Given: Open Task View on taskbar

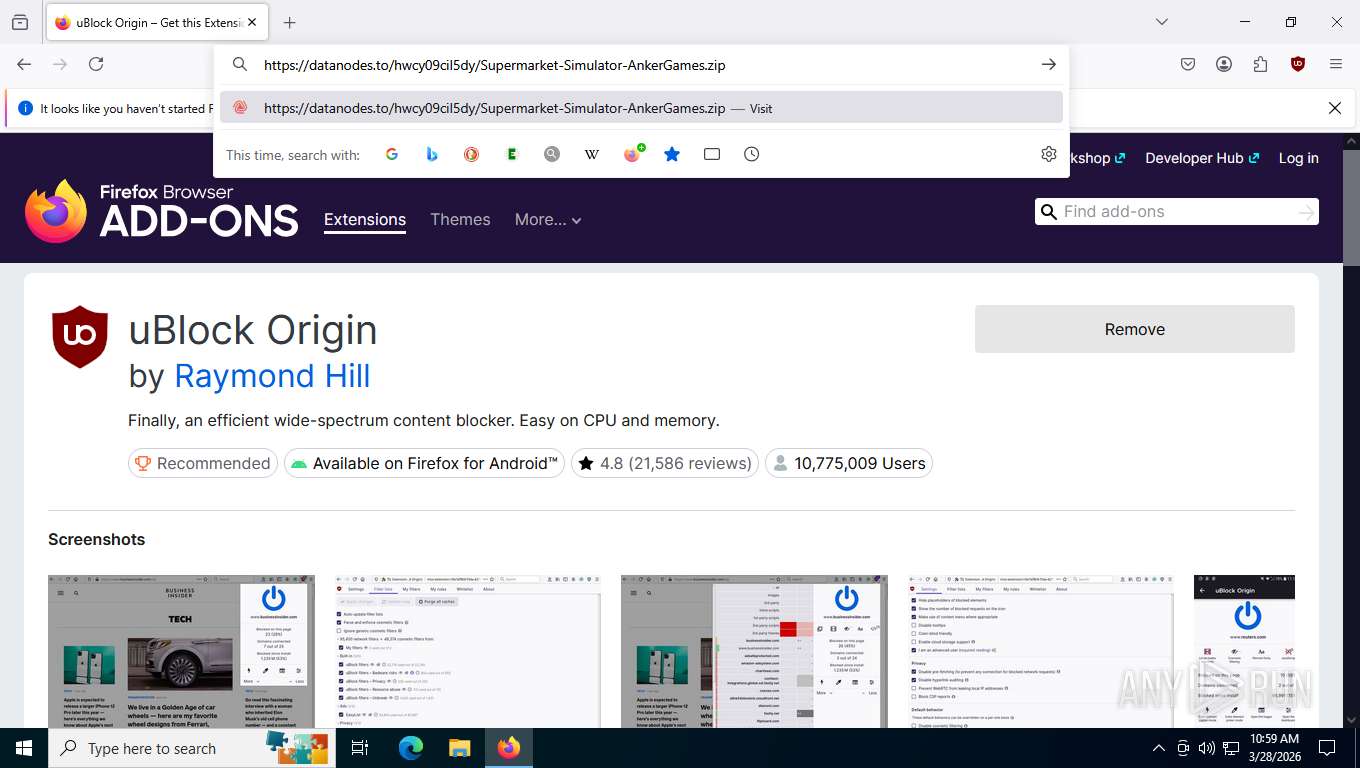Looking at the screenshot, I should pos(360,748).
